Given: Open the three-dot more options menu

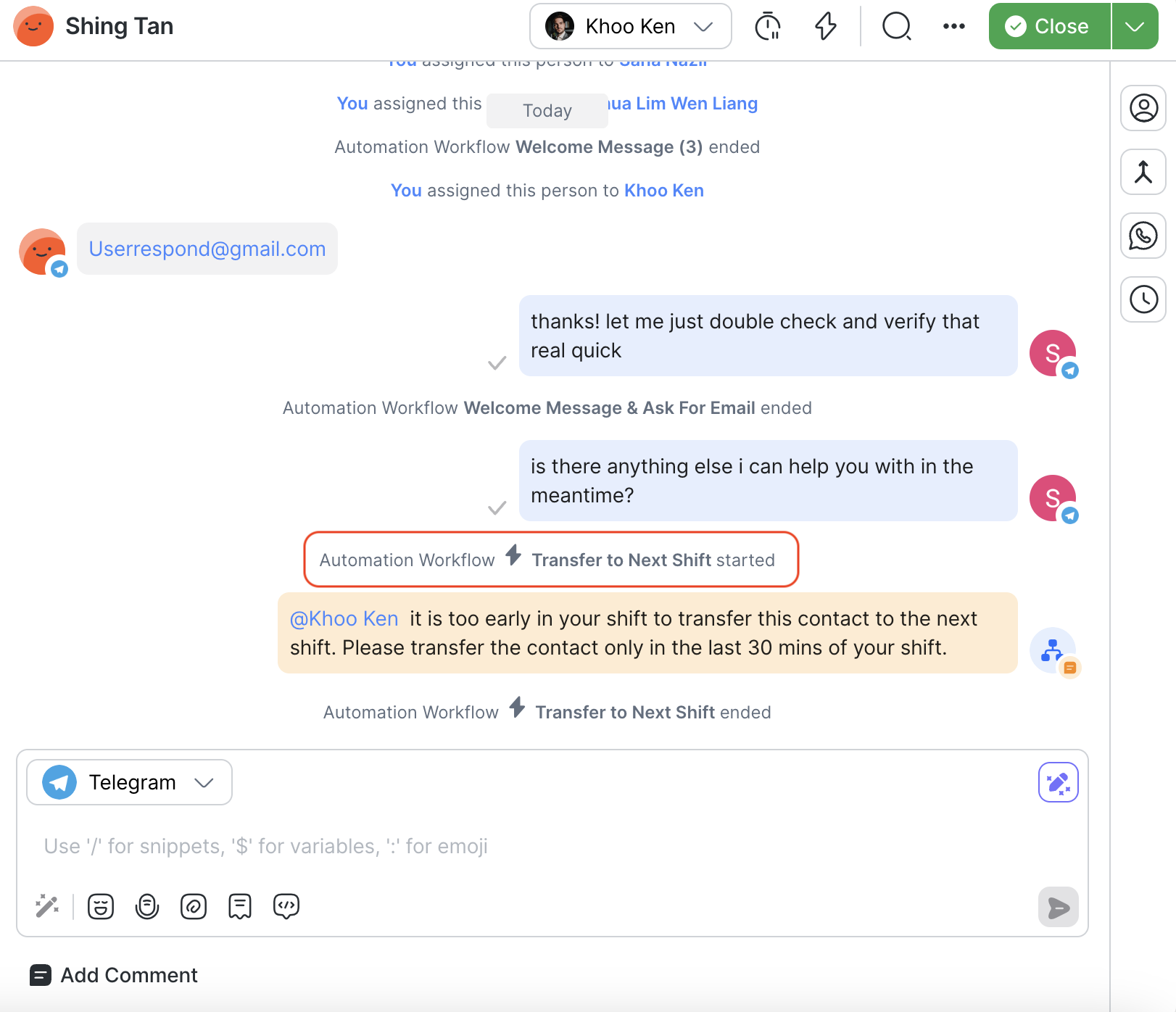Looking at the screenshot, I should pos(953,27).
